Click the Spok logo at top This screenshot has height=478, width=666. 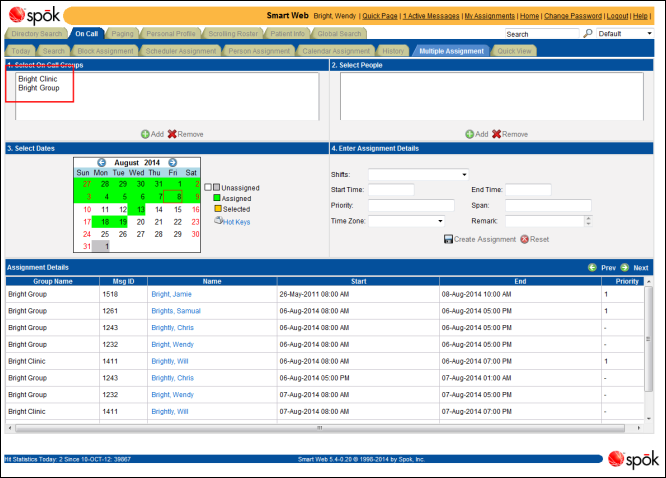(x=35, y=16)
